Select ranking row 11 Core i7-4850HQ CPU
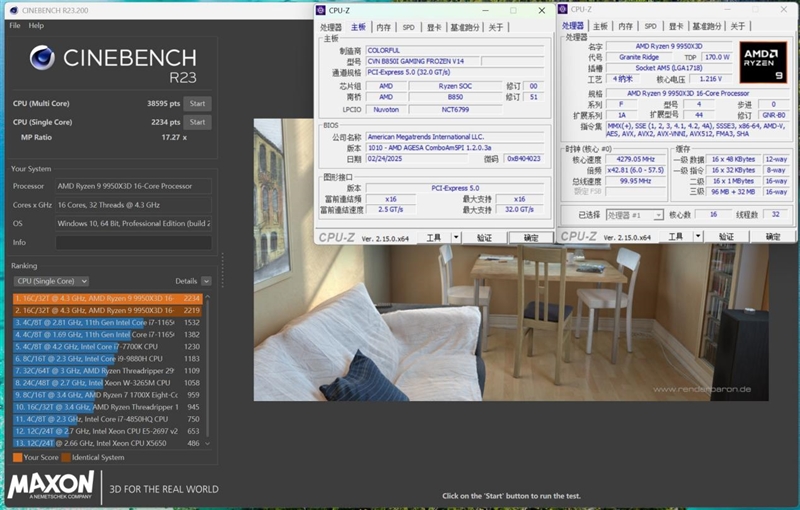Screen dimensions: 800x510 [108, 419]
